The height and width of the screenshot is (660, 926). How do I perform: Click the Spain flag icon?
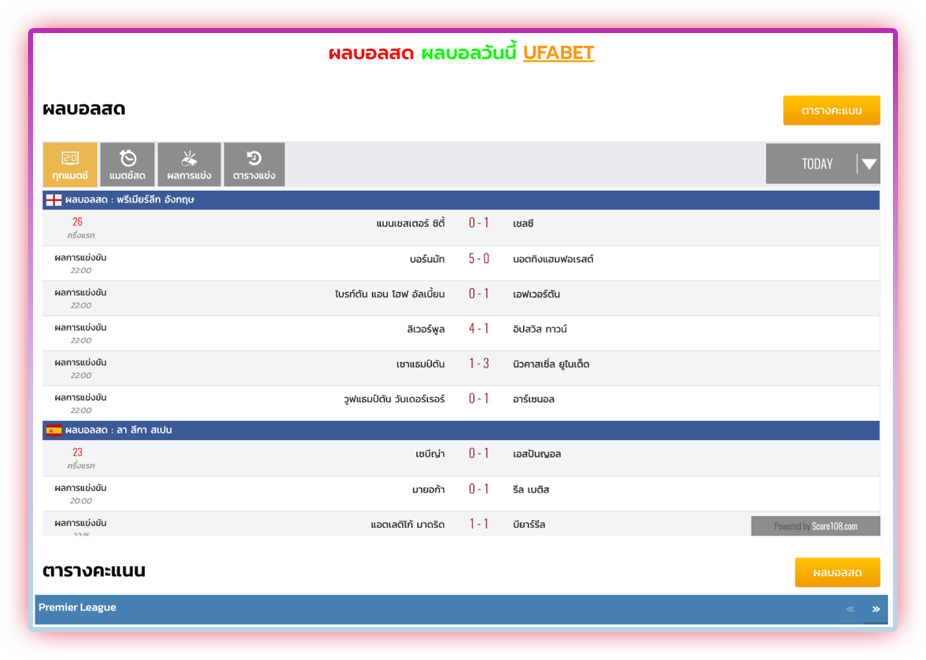click(54, 430)
